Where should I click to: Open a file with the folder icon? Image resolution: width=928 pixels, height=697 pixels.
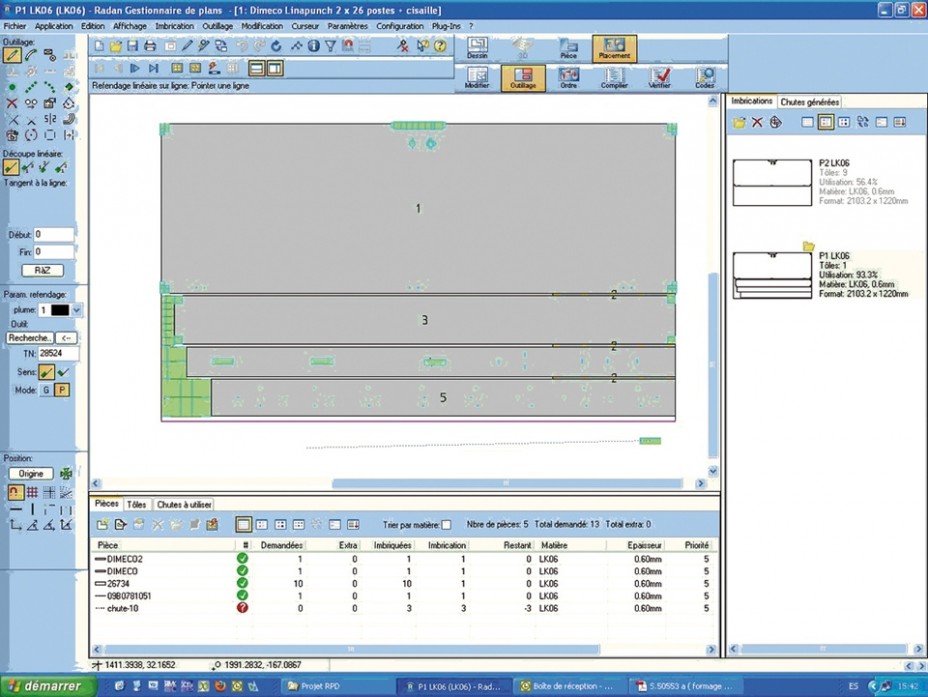click(x=115, y=46)
